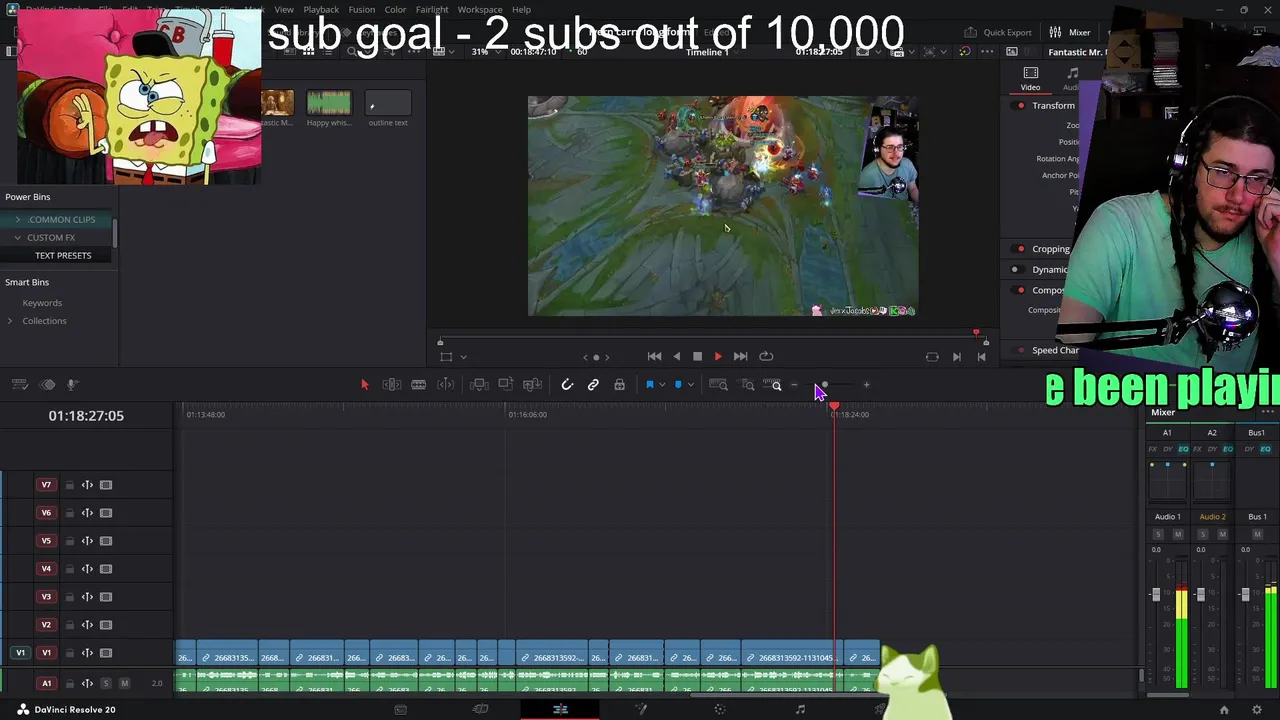Screen dimensions: 1280x720
Task: Toggle the Mixer panel button
Action: pyautogui.click(x=1069, y=32)
